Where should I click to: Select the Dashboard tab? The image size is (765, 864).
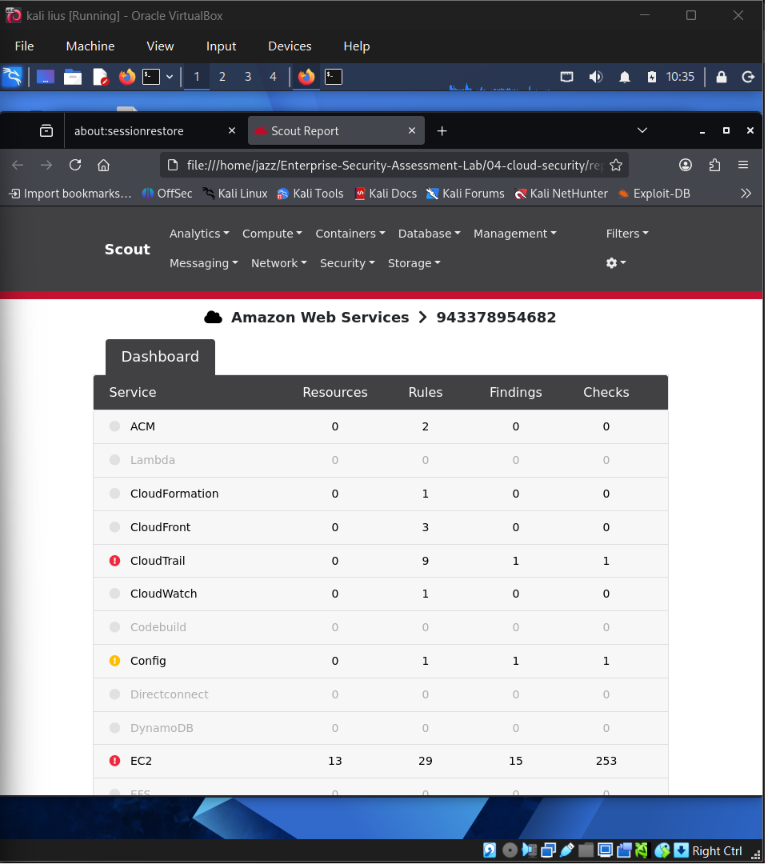pyautogui.click(x=160, y=357)
